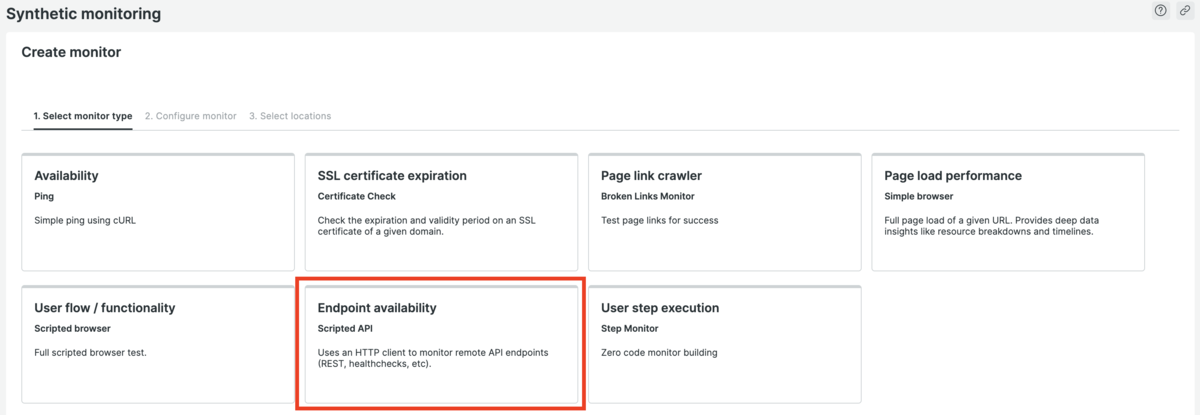The height and width of the screenshot is (415, 1200).
Task: Click "Full scripted browser test" description
Action: coord(90,352)
